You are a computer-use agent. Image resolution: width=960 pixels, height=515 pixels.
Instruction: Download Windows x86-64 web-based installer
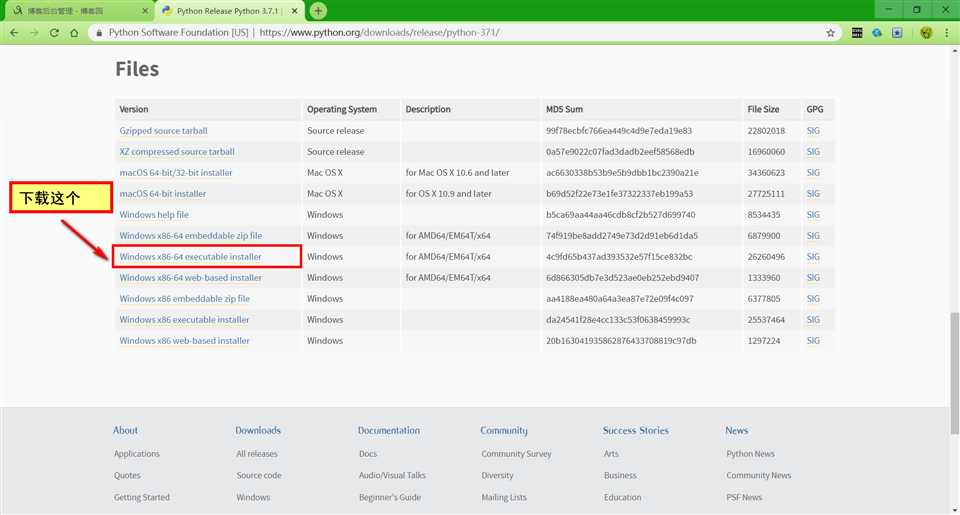click(190, 278)
